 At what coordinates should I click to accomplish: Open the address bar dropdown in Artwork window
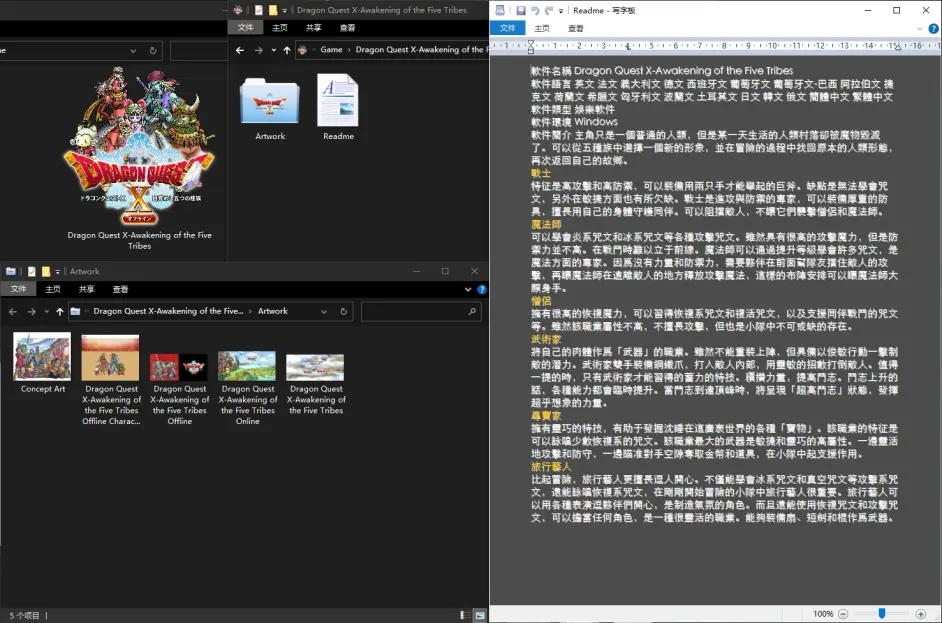click(x=324, y=311)
